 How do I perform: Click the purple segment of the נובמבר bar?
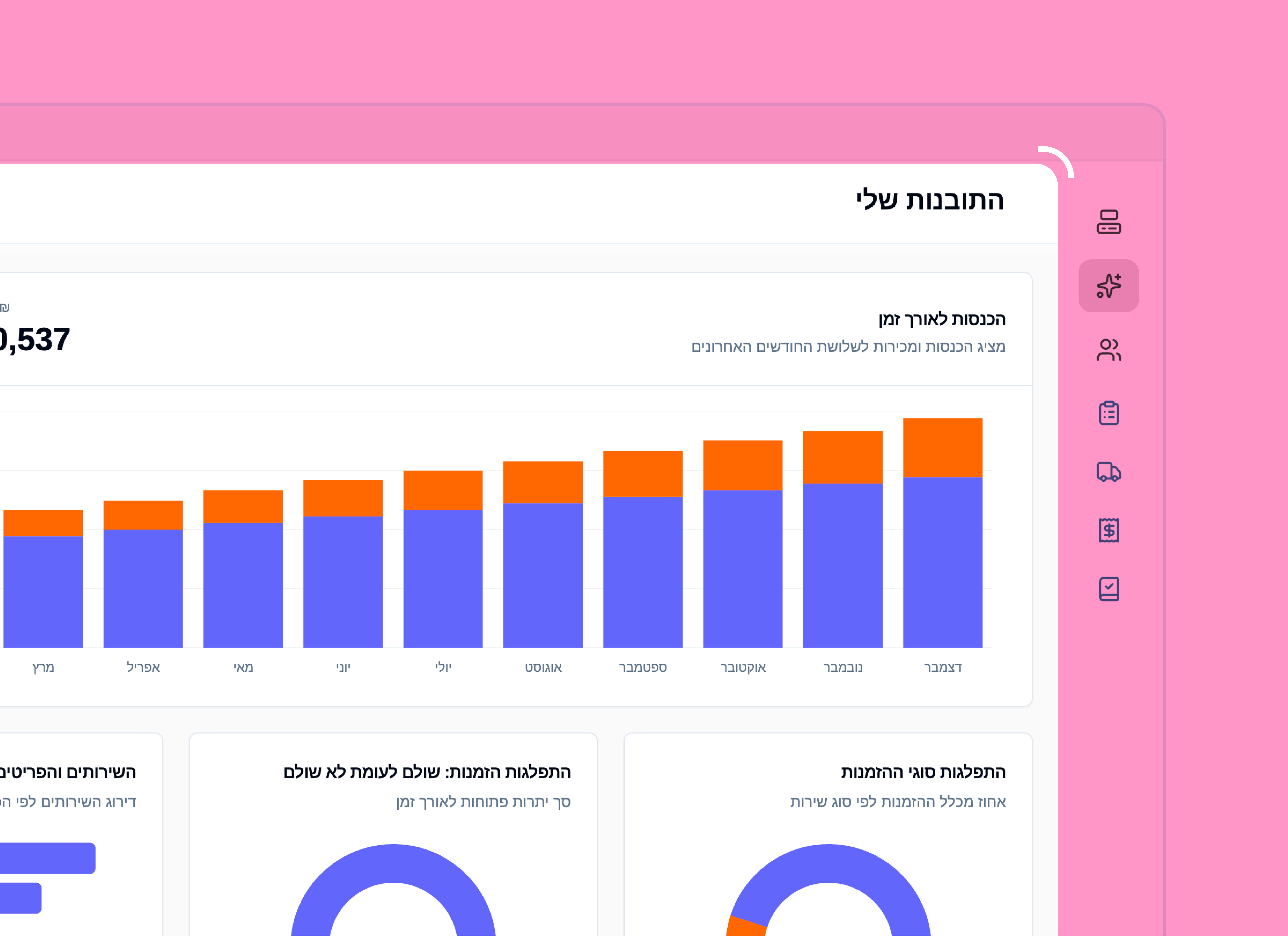[842, 565]
